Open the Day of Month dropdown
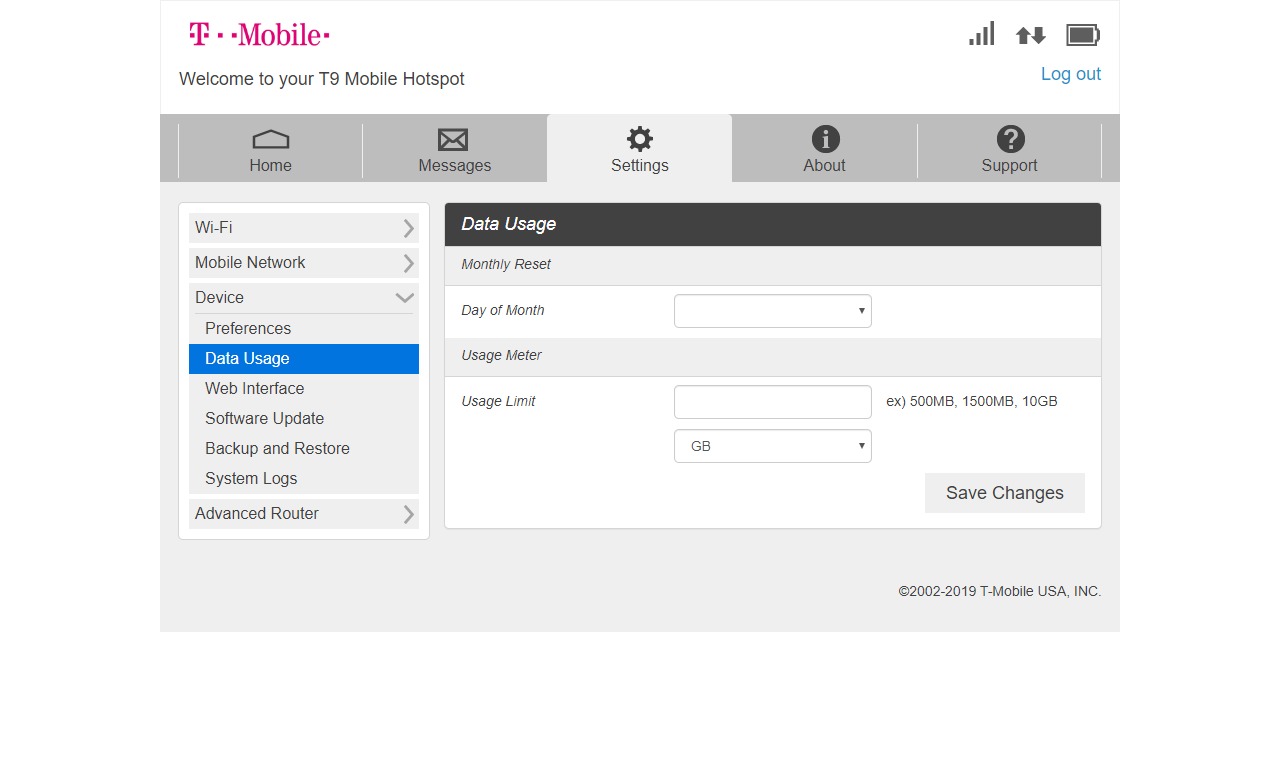The height and width of the screenshot is (768, 1280). coord(772,311)
